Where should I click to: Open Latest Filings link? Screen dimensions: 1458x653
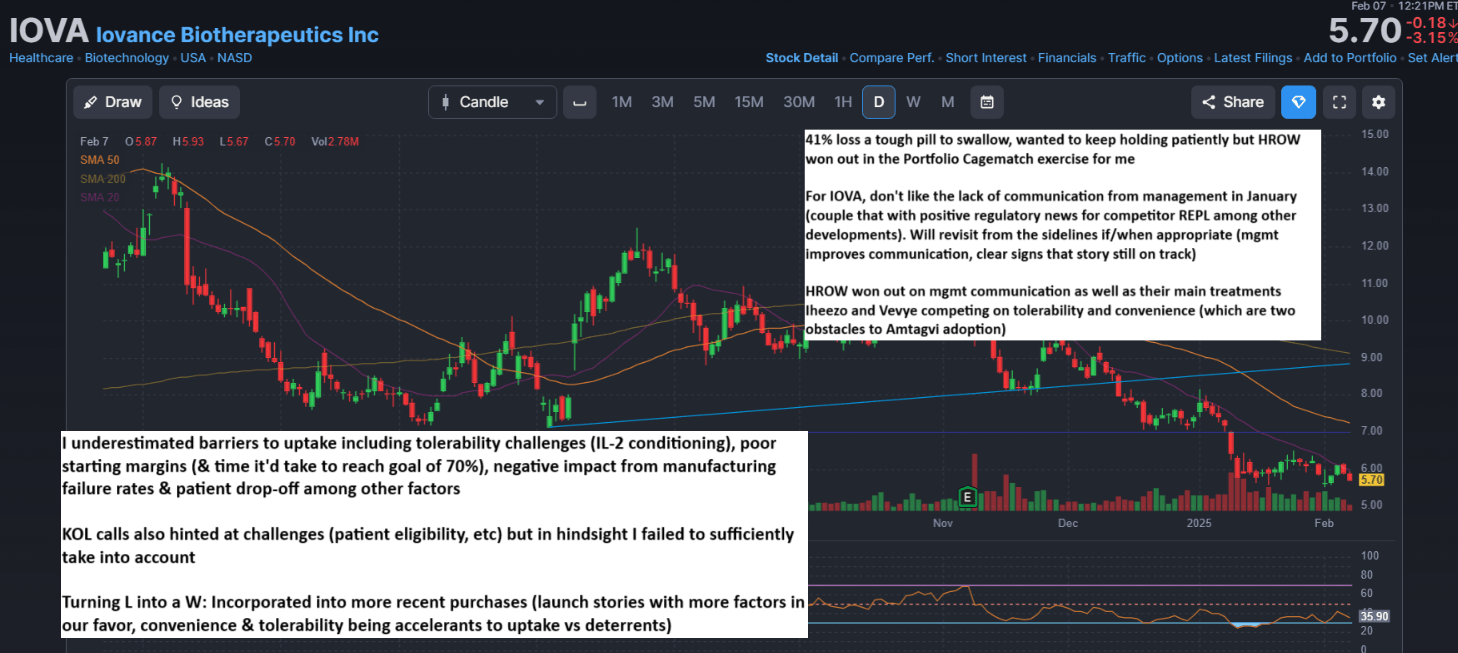point(1253,58)
